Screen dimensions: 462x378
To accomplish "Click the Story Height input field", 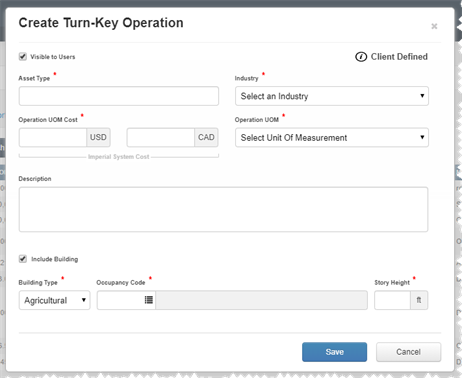I will pyautogui.click(x=392, y=300).
